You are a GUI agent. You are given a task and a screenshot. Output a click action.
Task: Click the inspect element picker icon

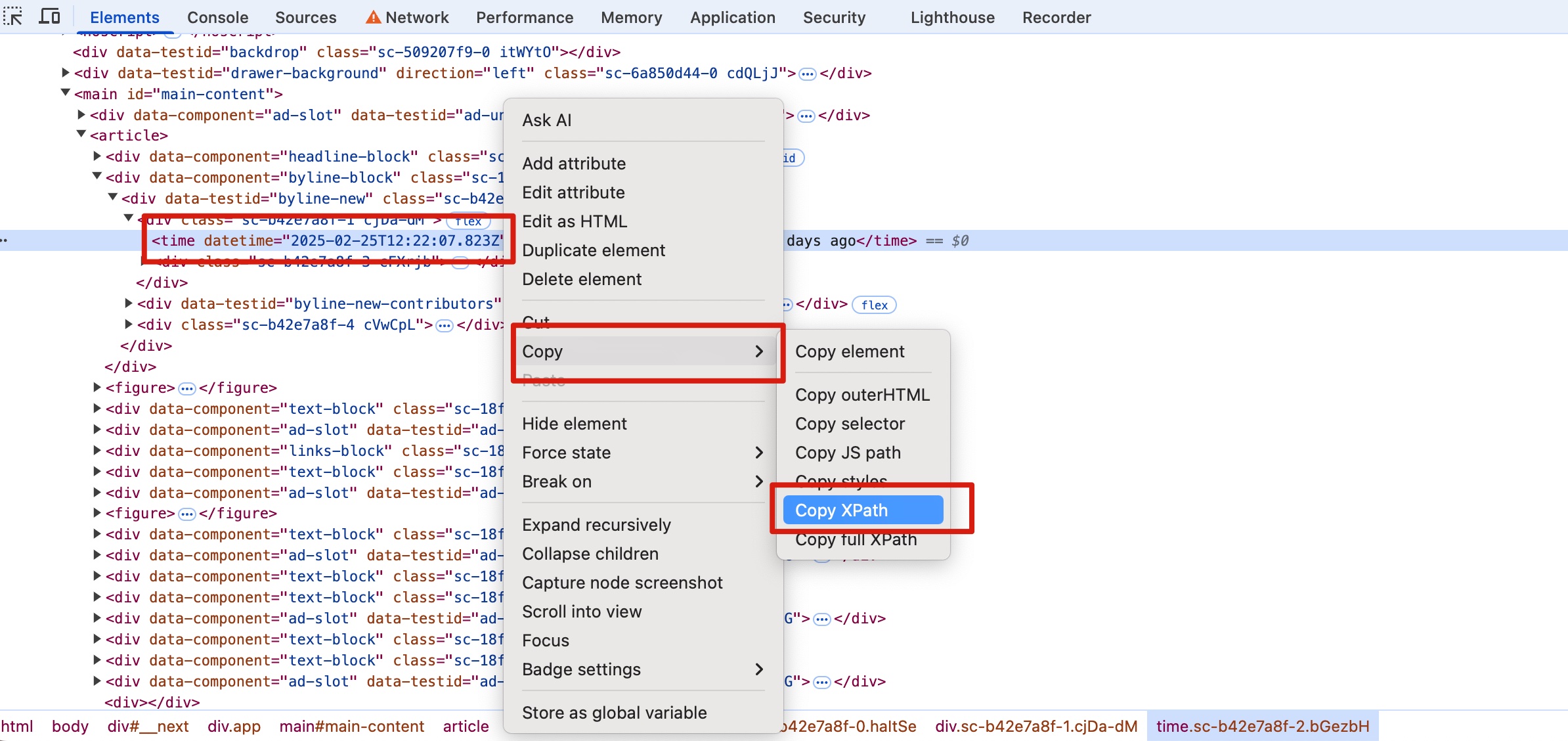(x=13, y=16)
